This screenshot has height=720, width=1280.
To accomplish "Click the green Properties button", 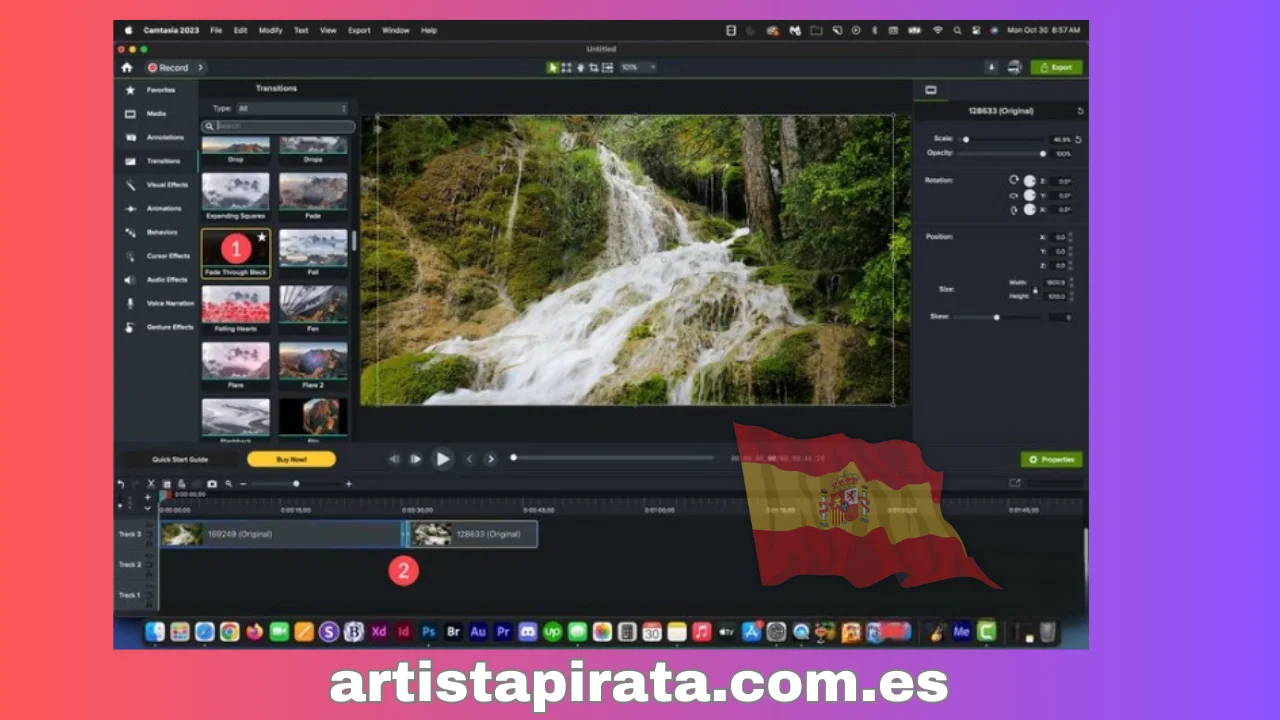I will pos(1051,459).
